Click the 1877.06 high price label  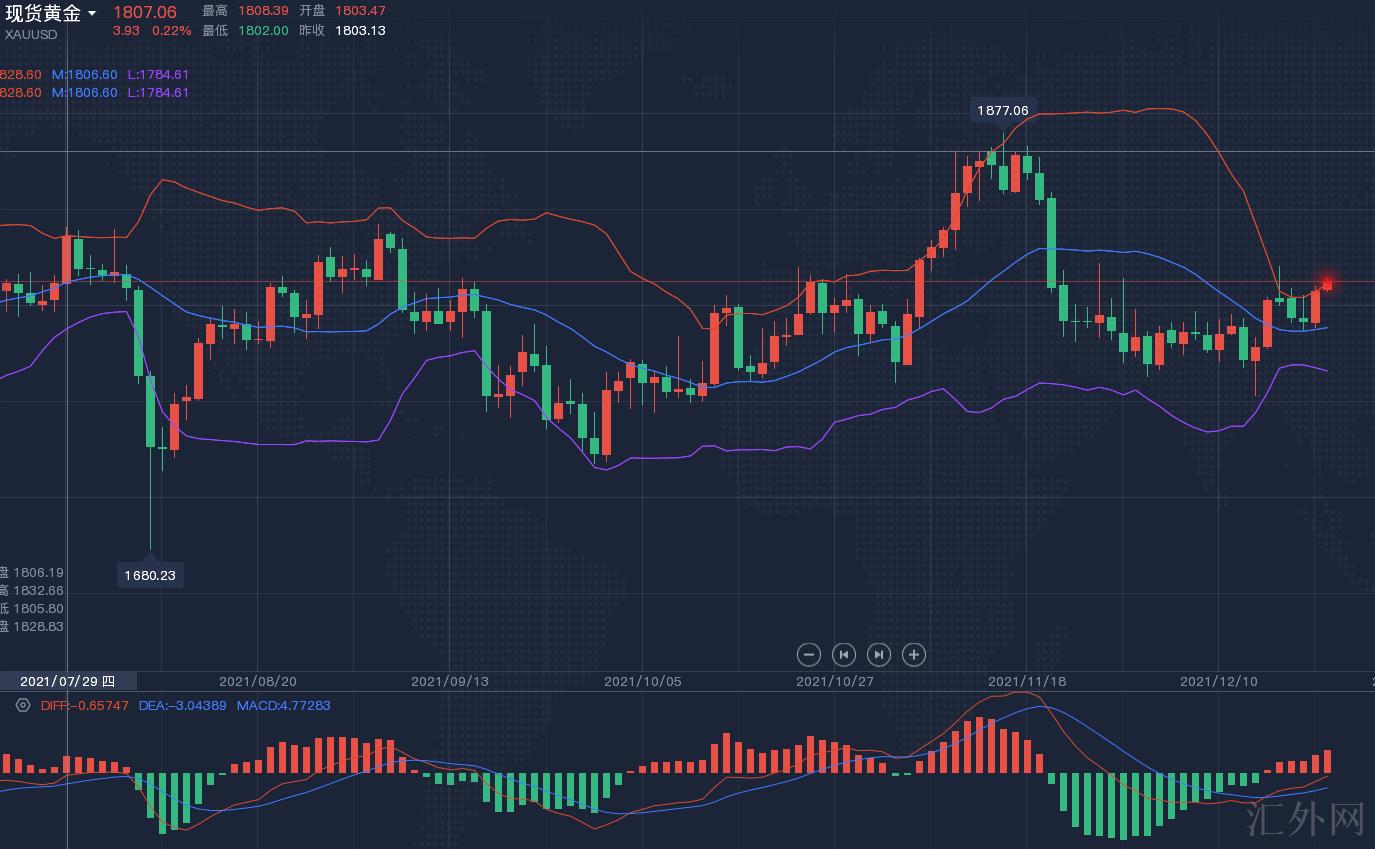pos(1002,110)
